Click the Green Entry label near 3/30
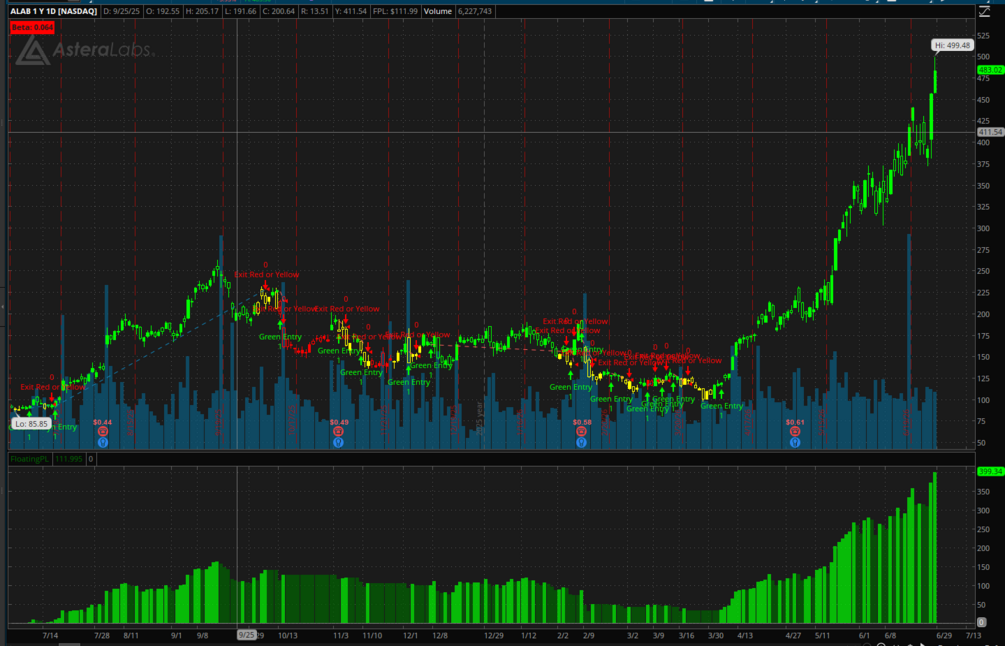This screenshot has height=646, width=1005. [x=722, y=406]
